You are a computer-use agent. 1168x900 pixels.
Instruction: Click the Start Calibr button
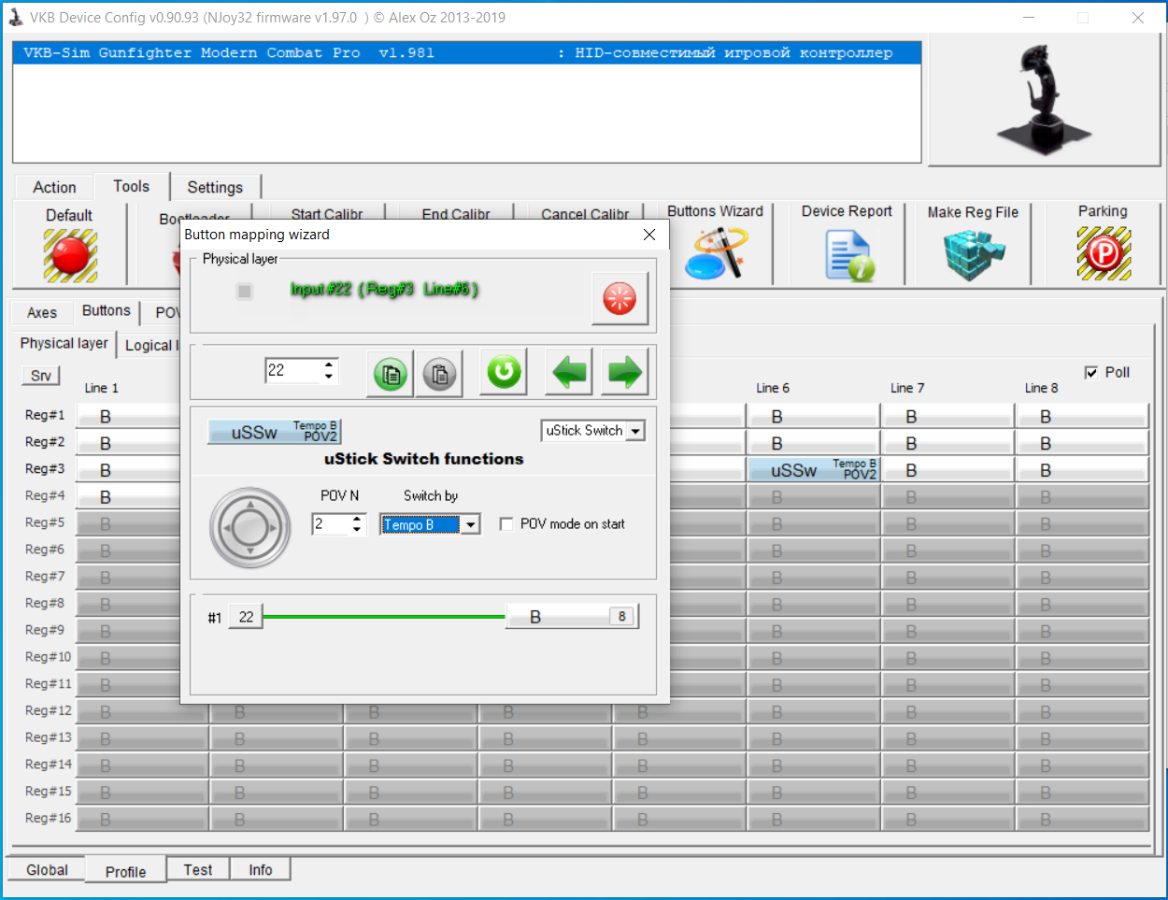326,214
